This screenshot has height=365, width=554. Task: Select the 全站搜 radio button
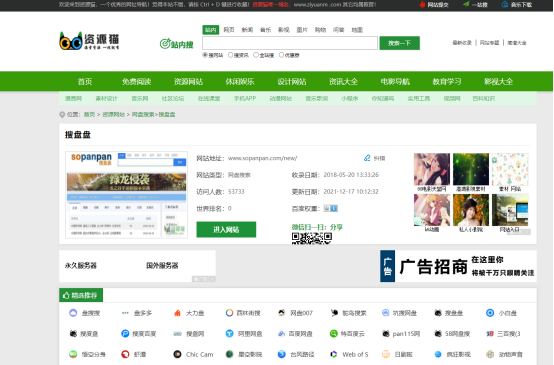click(x=256, y=55)
